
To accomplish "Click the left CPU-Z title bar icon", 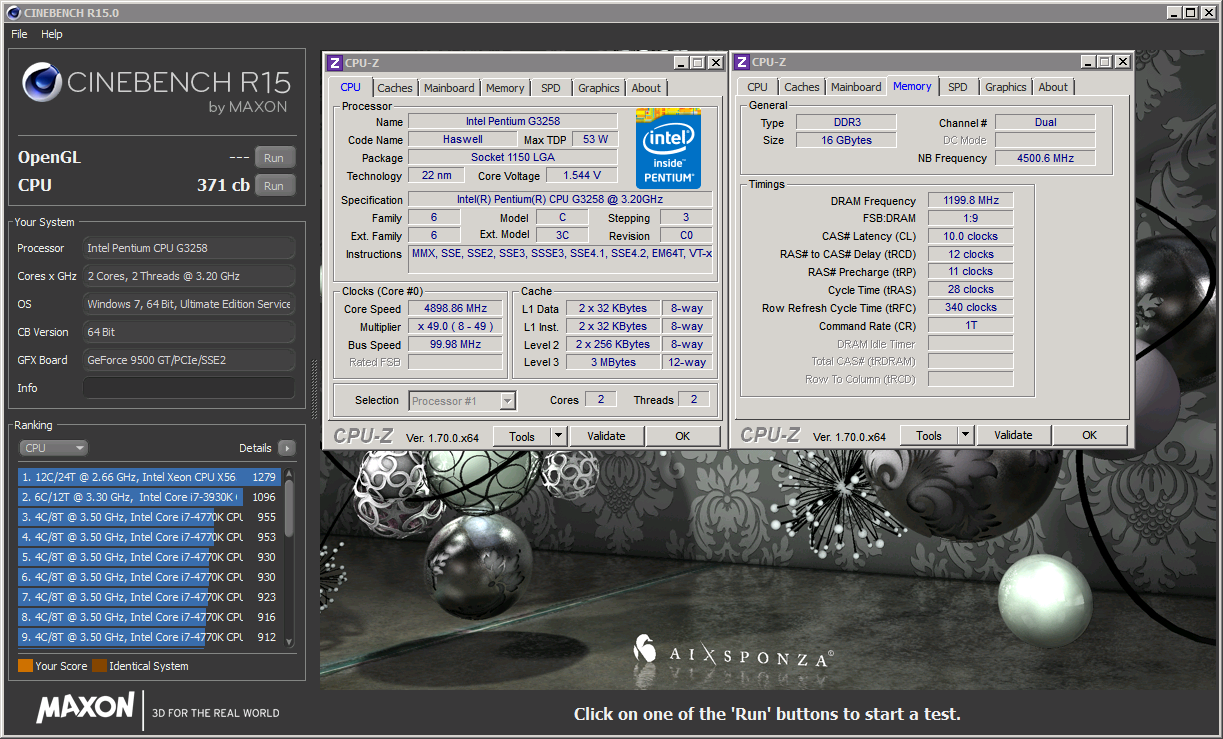I will pyautogui.click(x=335, y=62).
